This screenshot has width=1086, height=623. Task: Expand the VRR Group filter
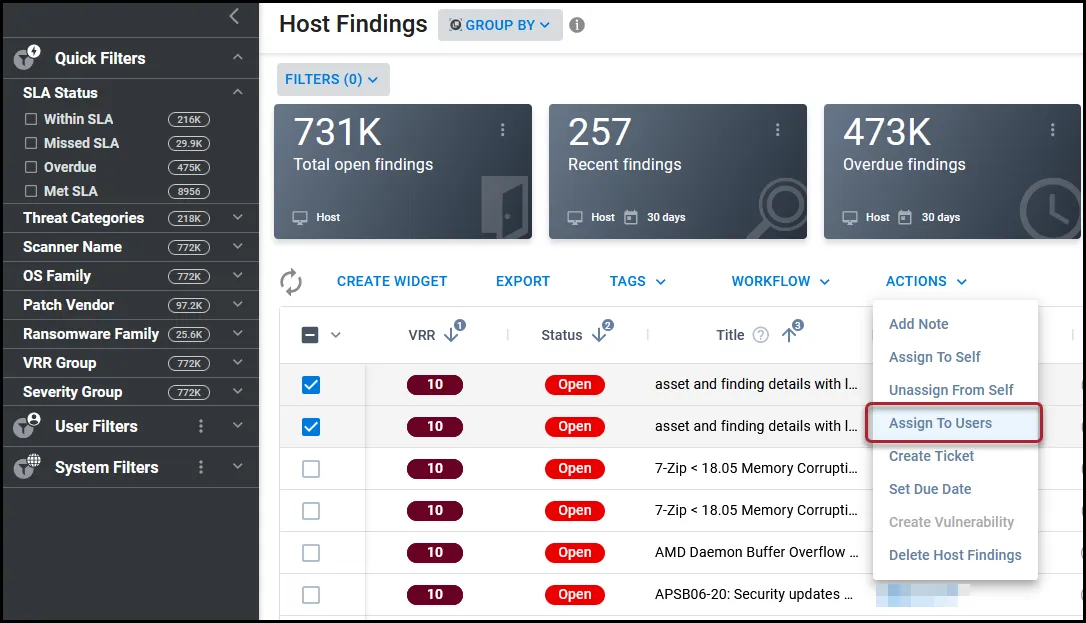point(238,363)
